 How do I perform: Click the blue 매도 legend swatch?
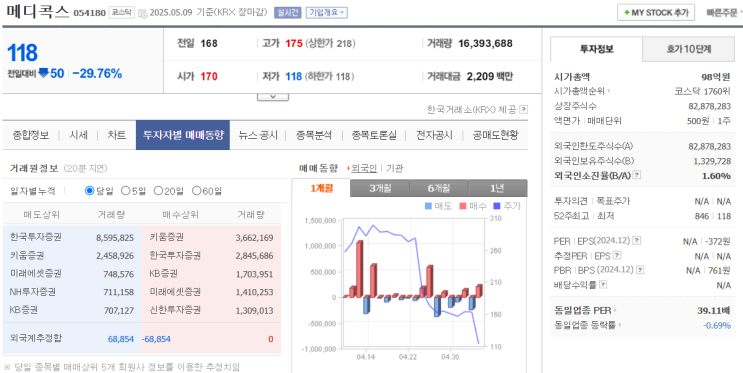[428, 206]
